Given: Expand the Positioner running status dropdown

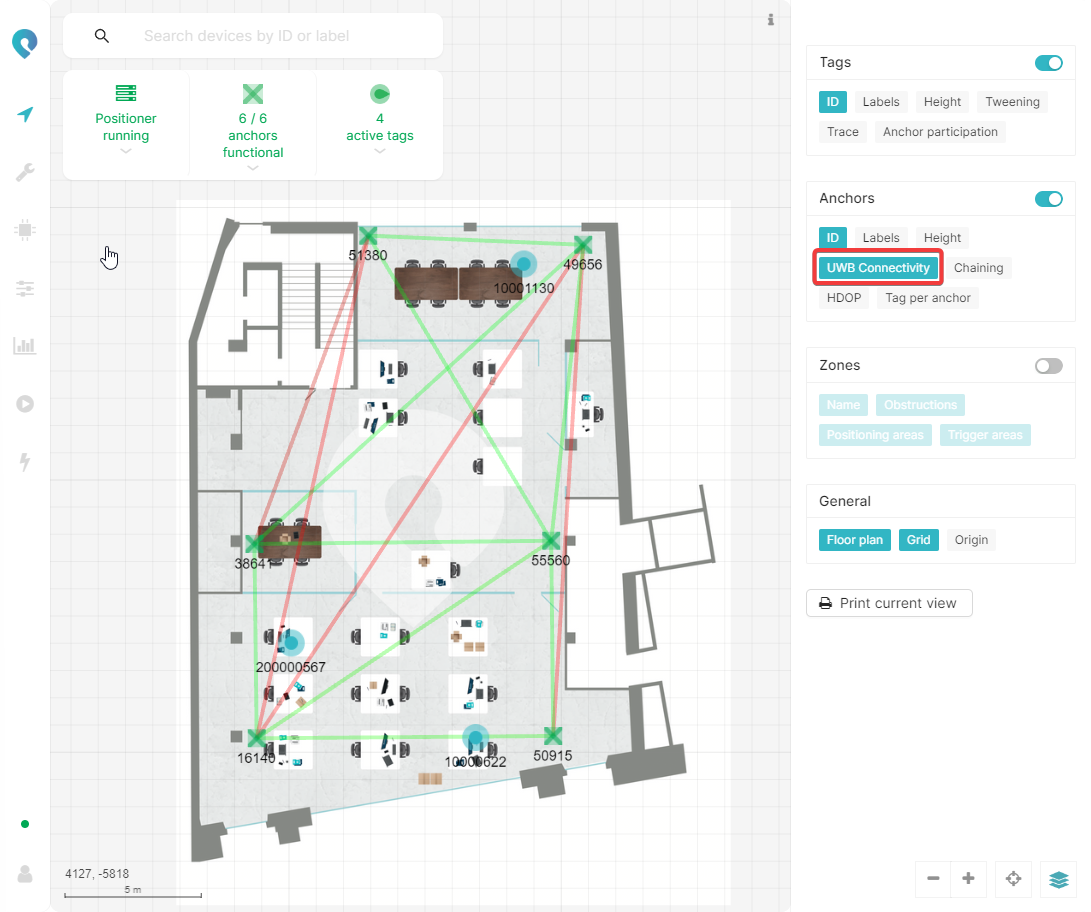Looking at the screenshot, I should pyautogui.click(x=126, y=152).
